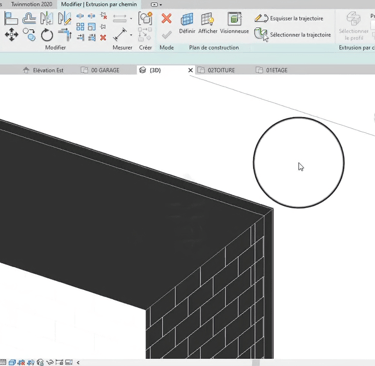Close the (3D) view tab
Screen dimensions: 375x366
coord(190,70)
